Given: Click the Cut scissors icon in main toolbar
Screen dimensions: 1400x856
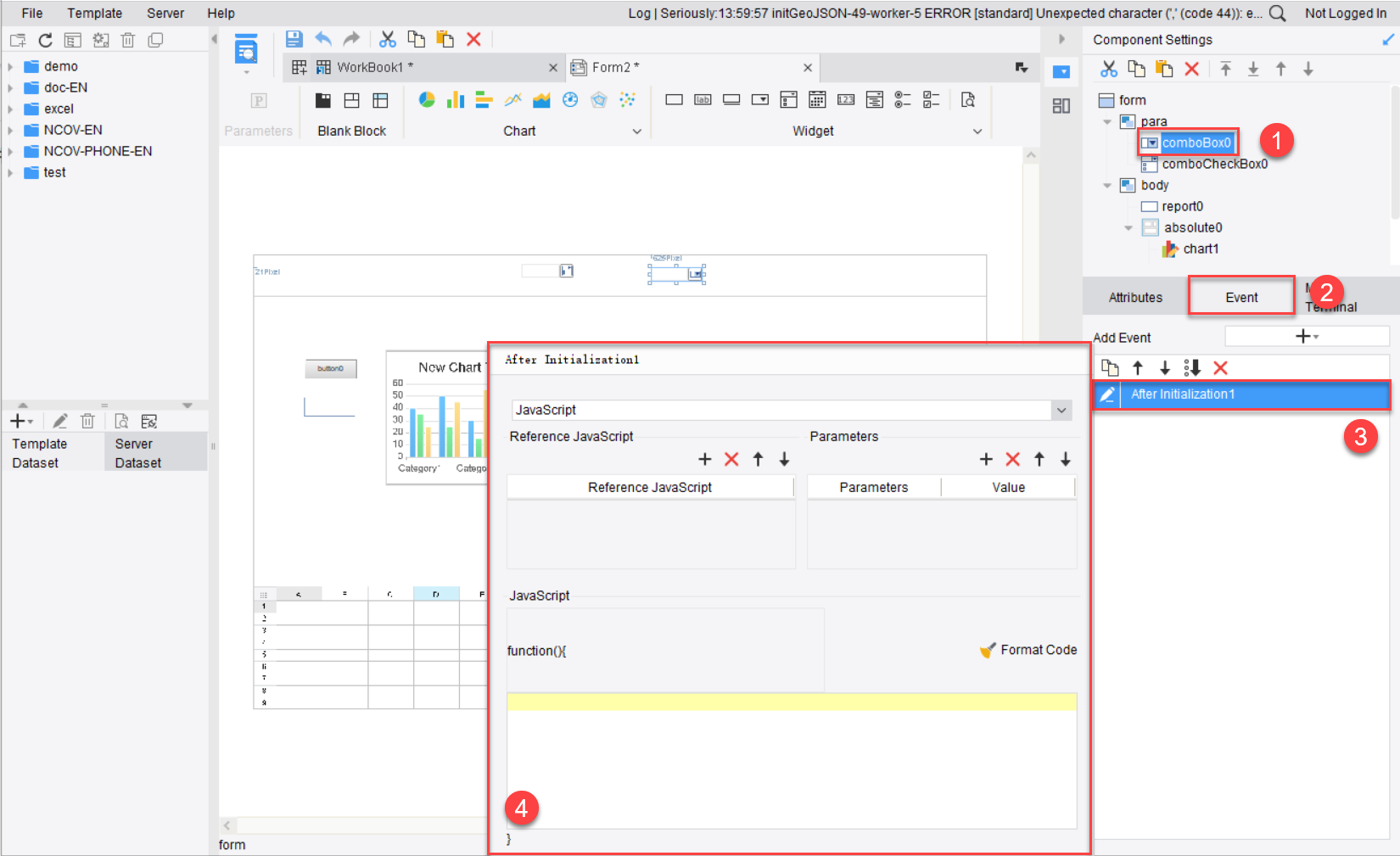Looking at the screenshot, I should 388,39.
